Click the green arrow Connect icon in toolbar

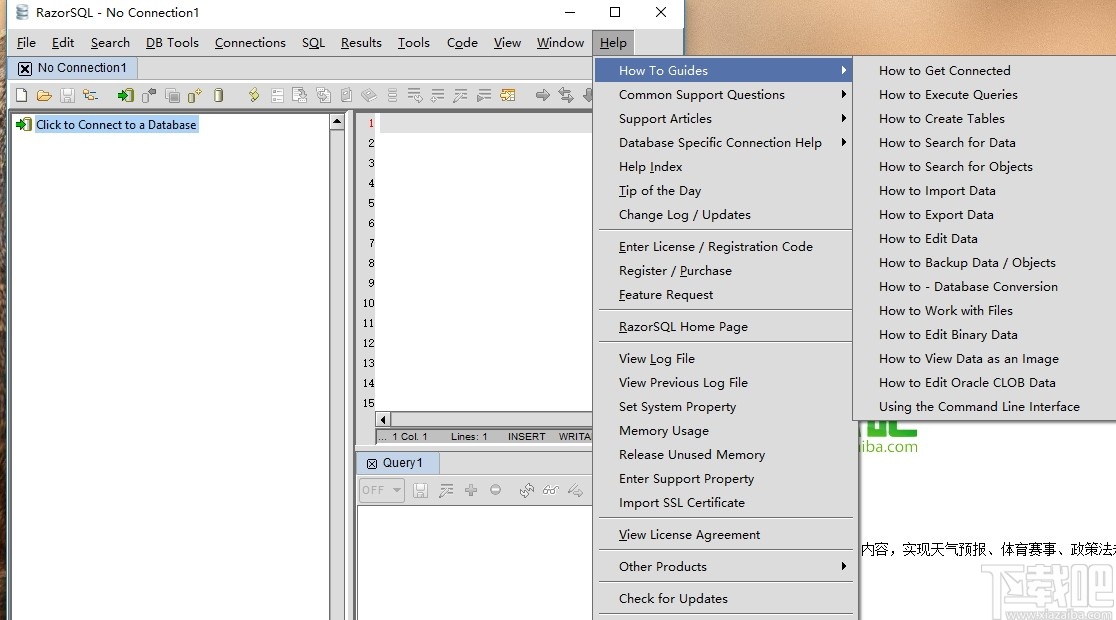point(126,95)
